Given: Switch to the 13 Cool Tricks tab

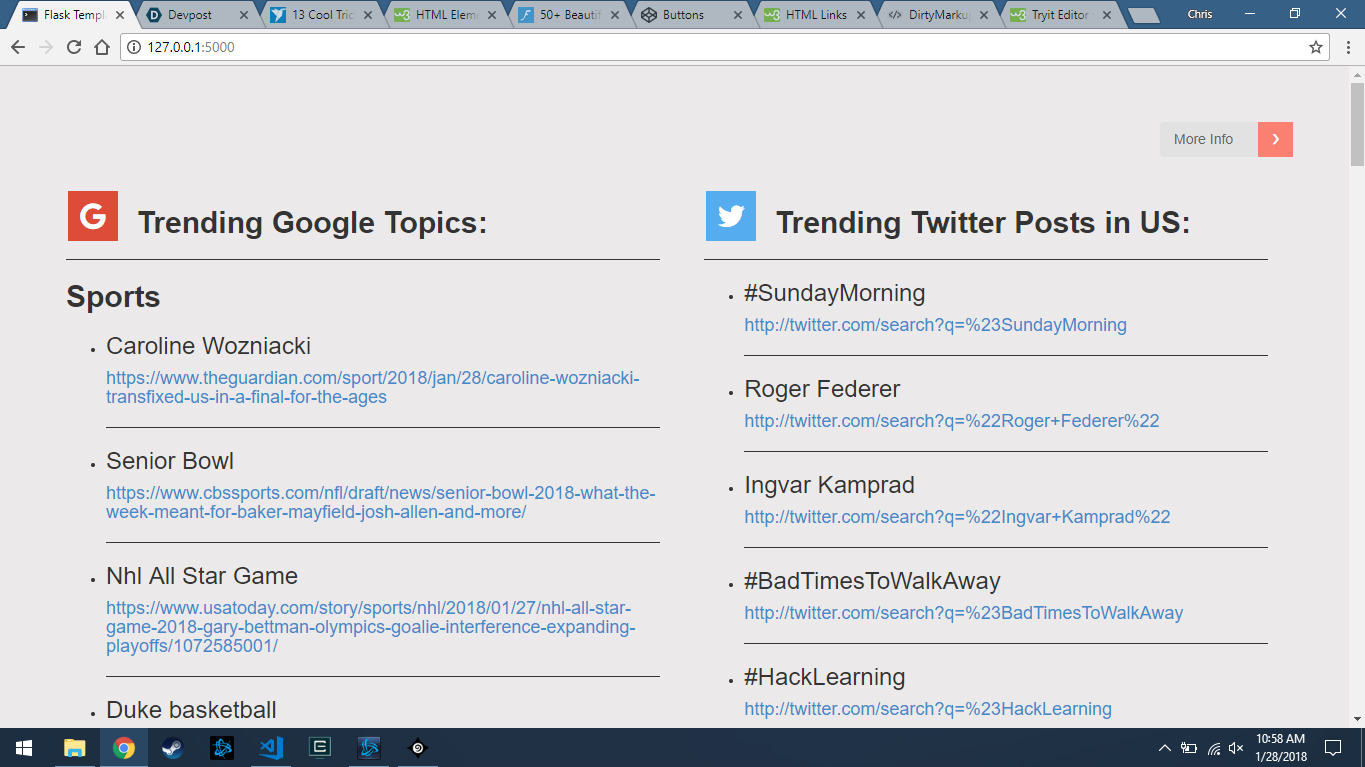Looking at the screenshot, I should point(322,15).
